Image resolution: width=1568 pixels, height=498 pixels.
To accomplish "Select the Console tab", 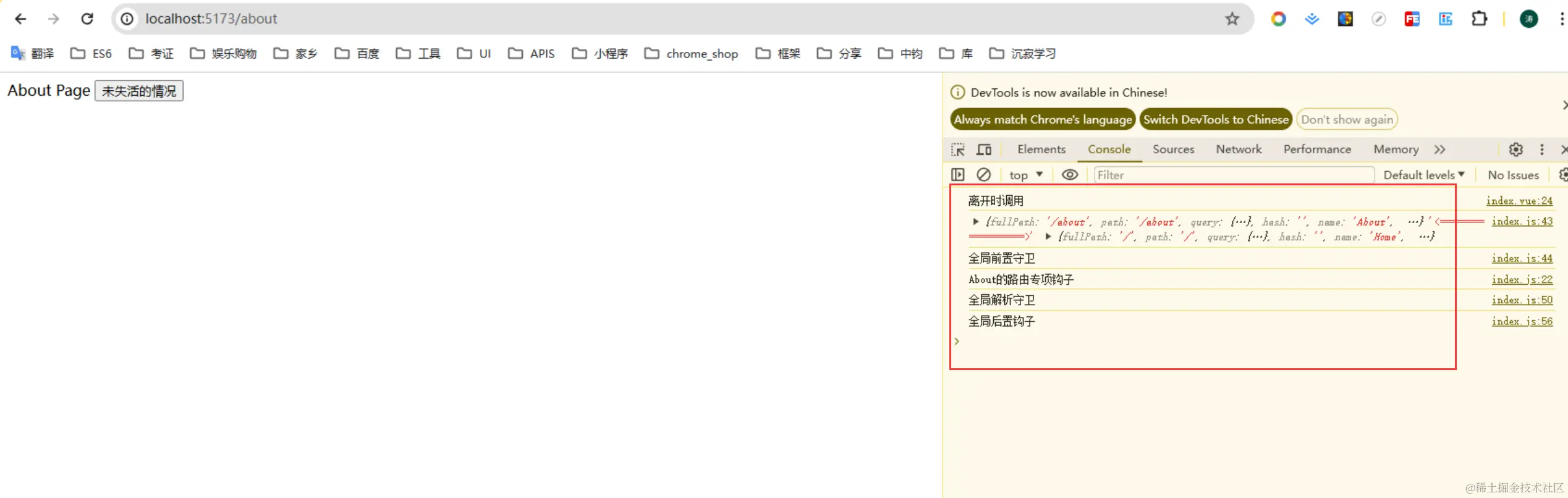I will tap(1109, 150).
